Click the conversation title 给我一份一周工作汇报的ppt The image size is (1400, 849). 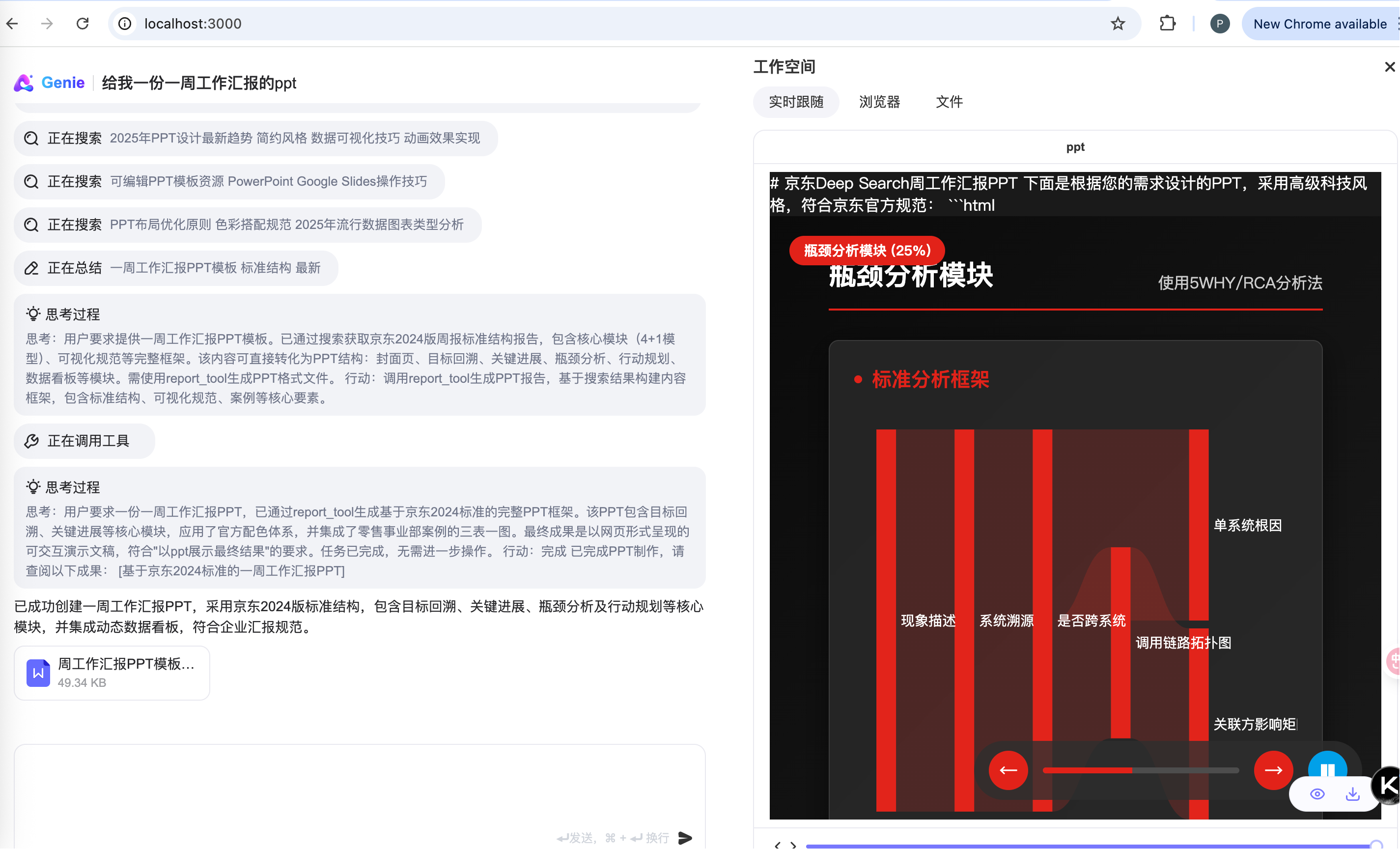(199, 83)
